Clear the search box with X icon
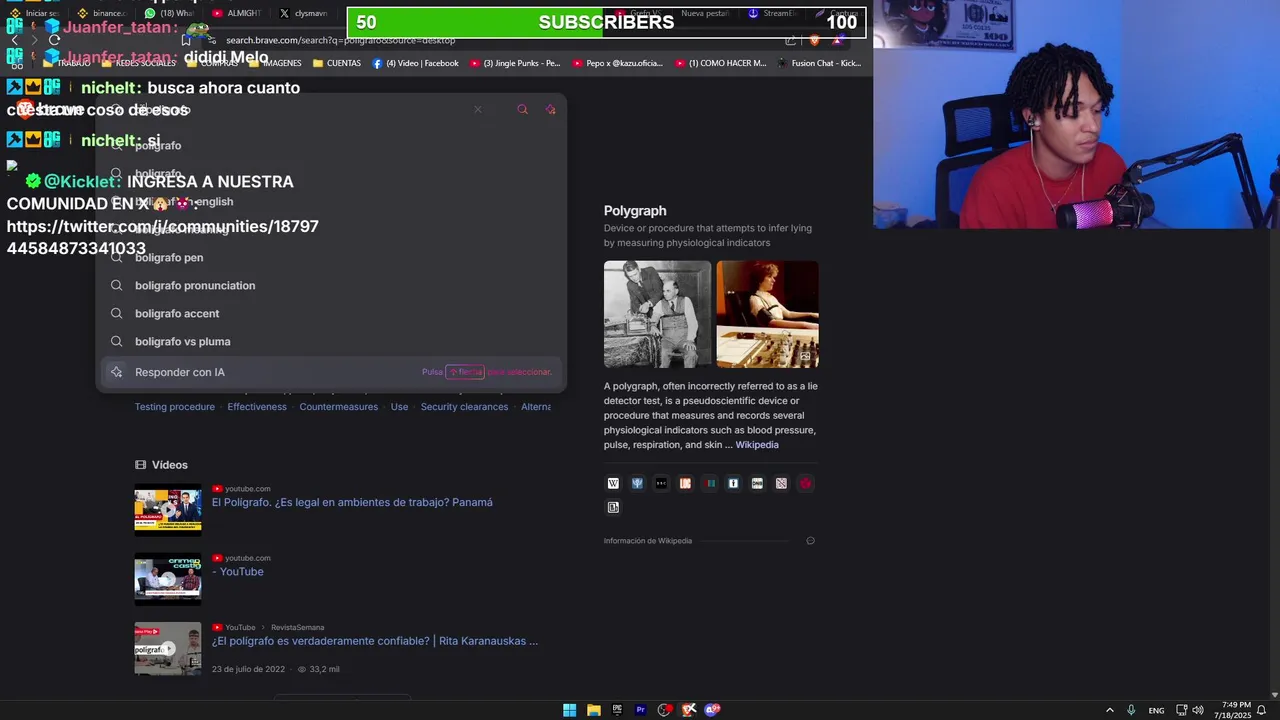Image resolution: width=1280 pixels, height=720 pixels. pyautogui.click(x=478, y=109)
